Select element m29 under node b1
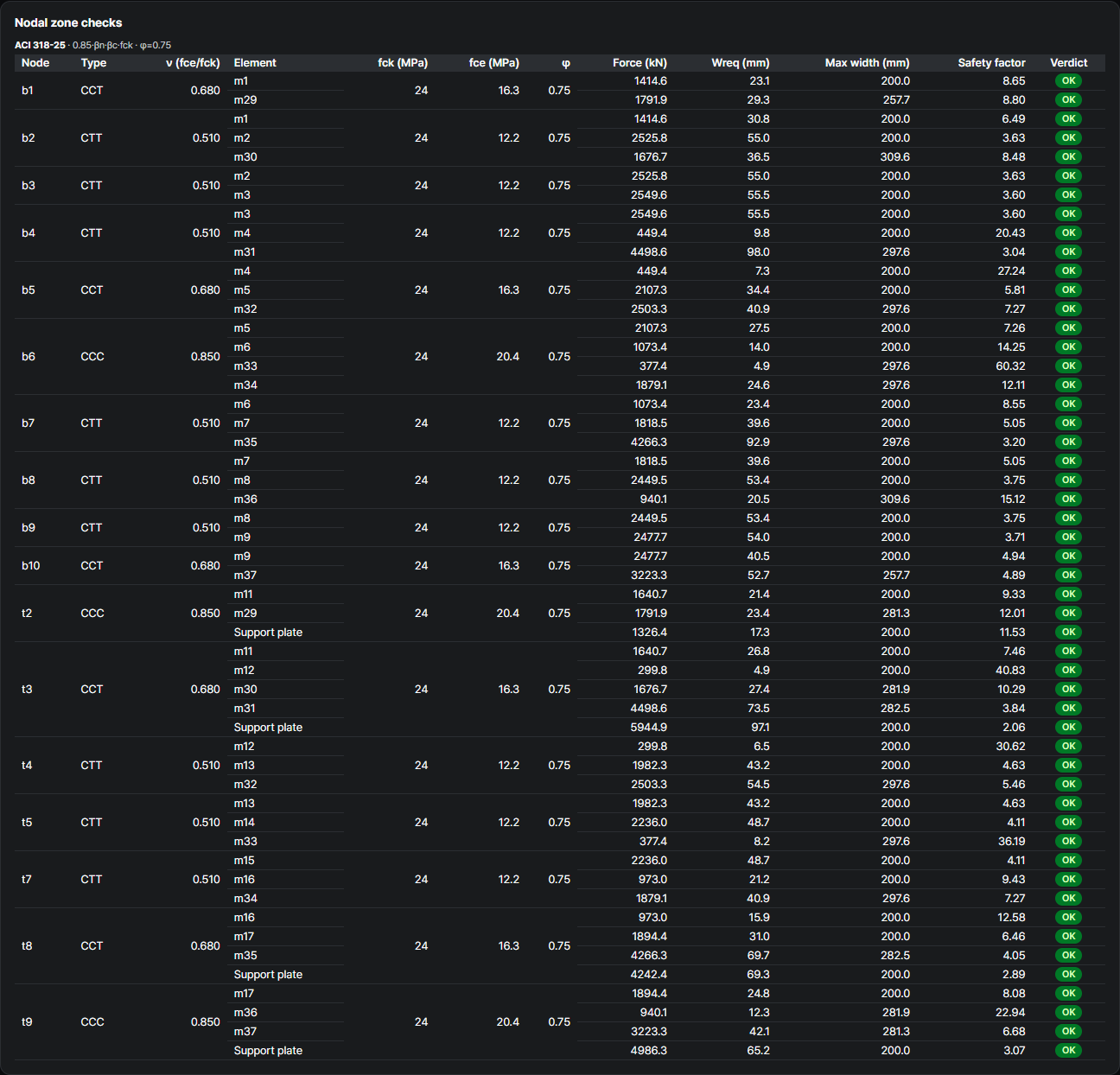1120x1075 pixels. coord(245,99)
